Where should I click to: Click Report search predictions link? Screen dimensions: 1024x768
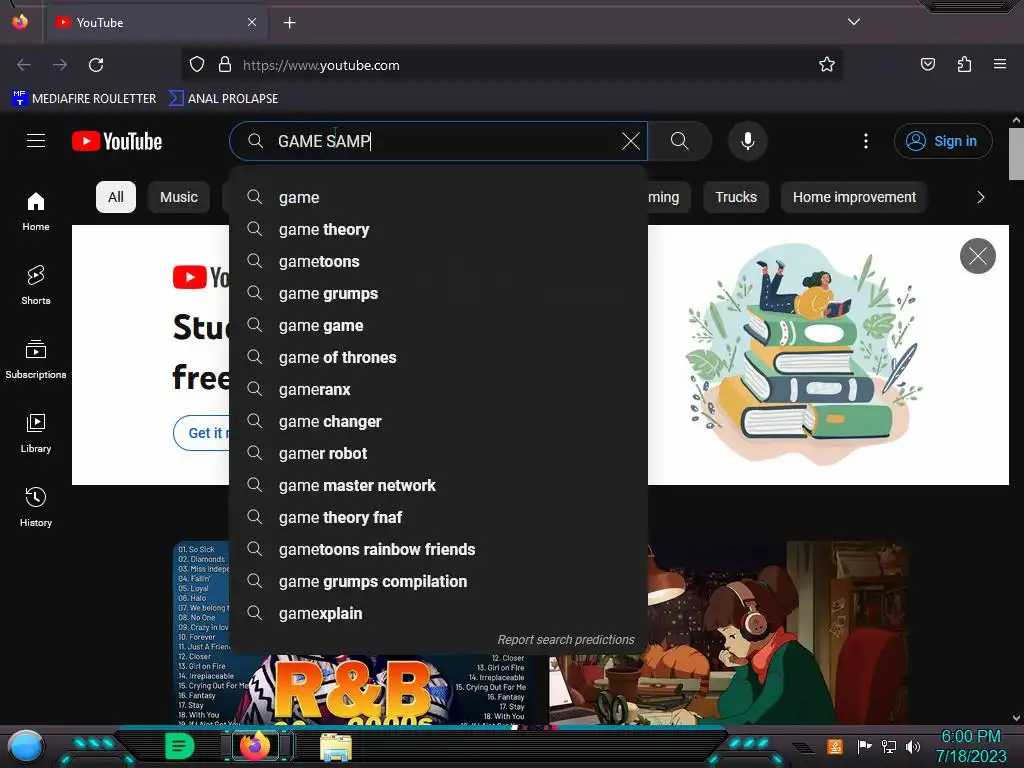tap(566, 640)
